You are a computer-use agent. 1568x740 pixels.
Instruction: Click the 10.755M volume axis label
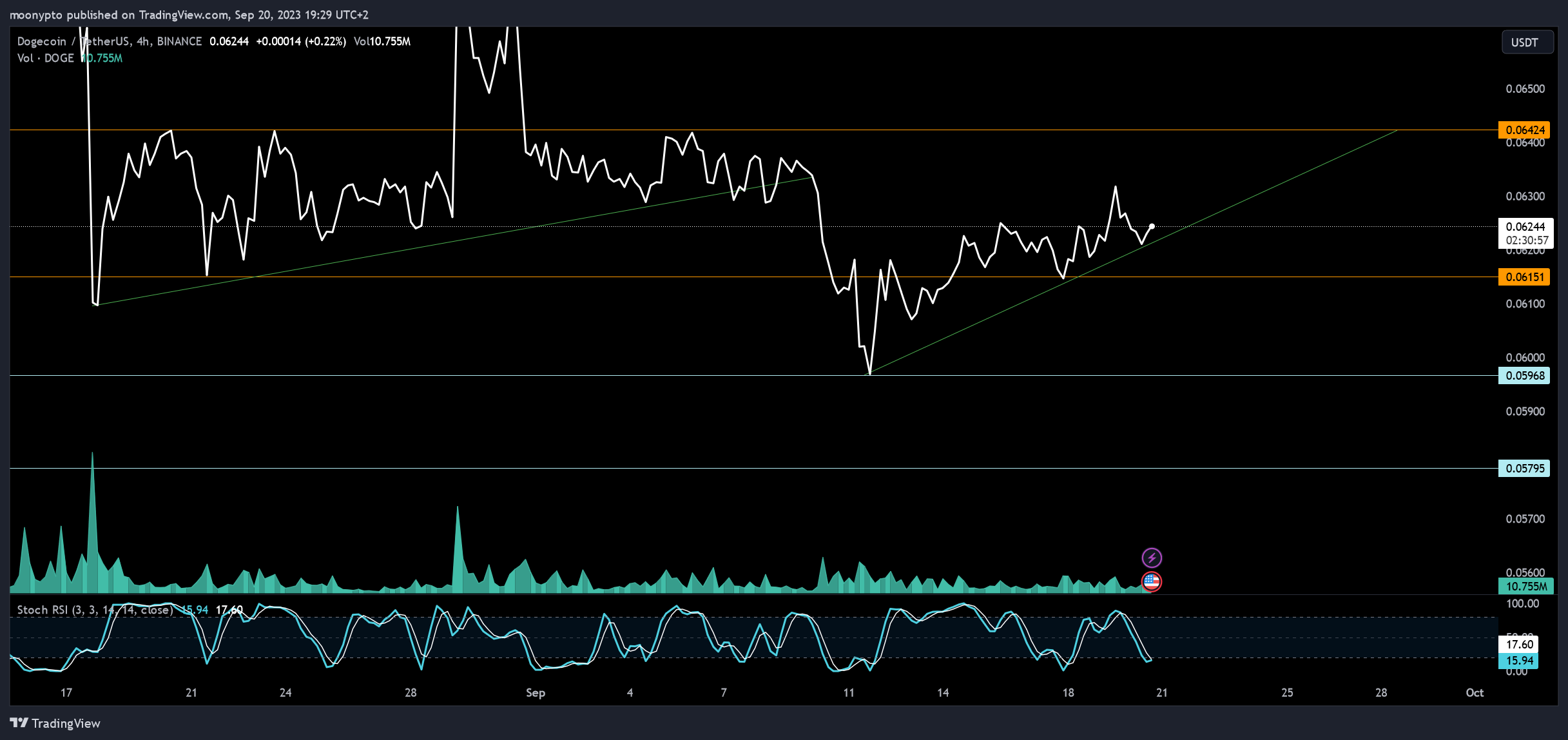pyautogui.click(x=1525, y=587)
